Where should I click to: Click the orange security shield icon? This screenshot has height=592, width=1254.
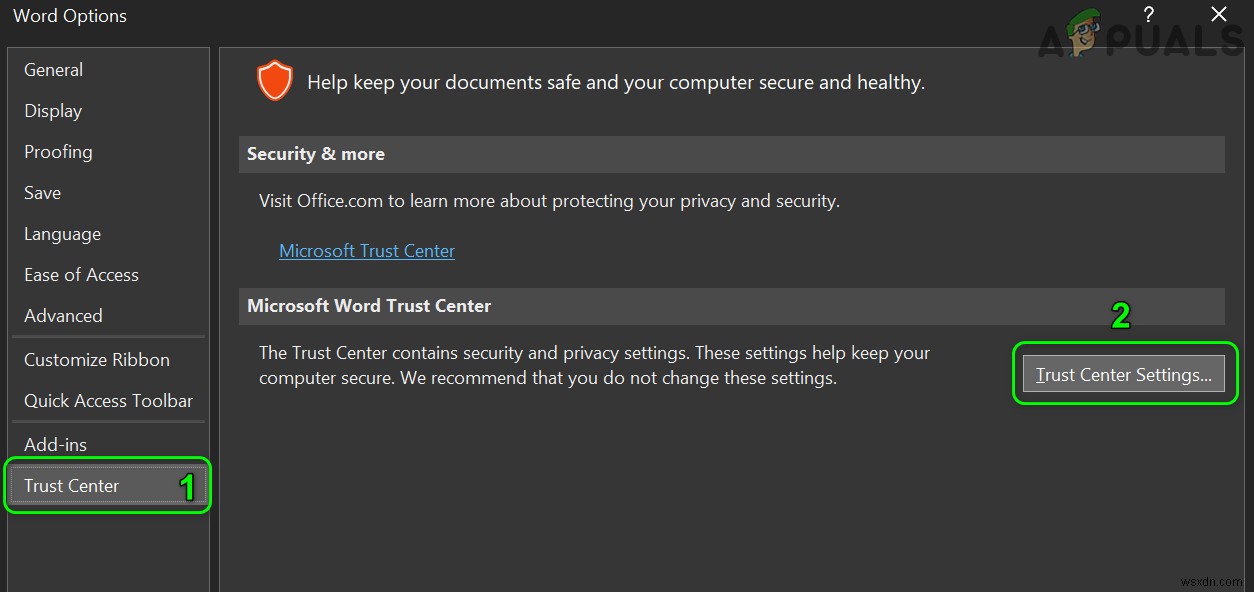tap(274, 81)
